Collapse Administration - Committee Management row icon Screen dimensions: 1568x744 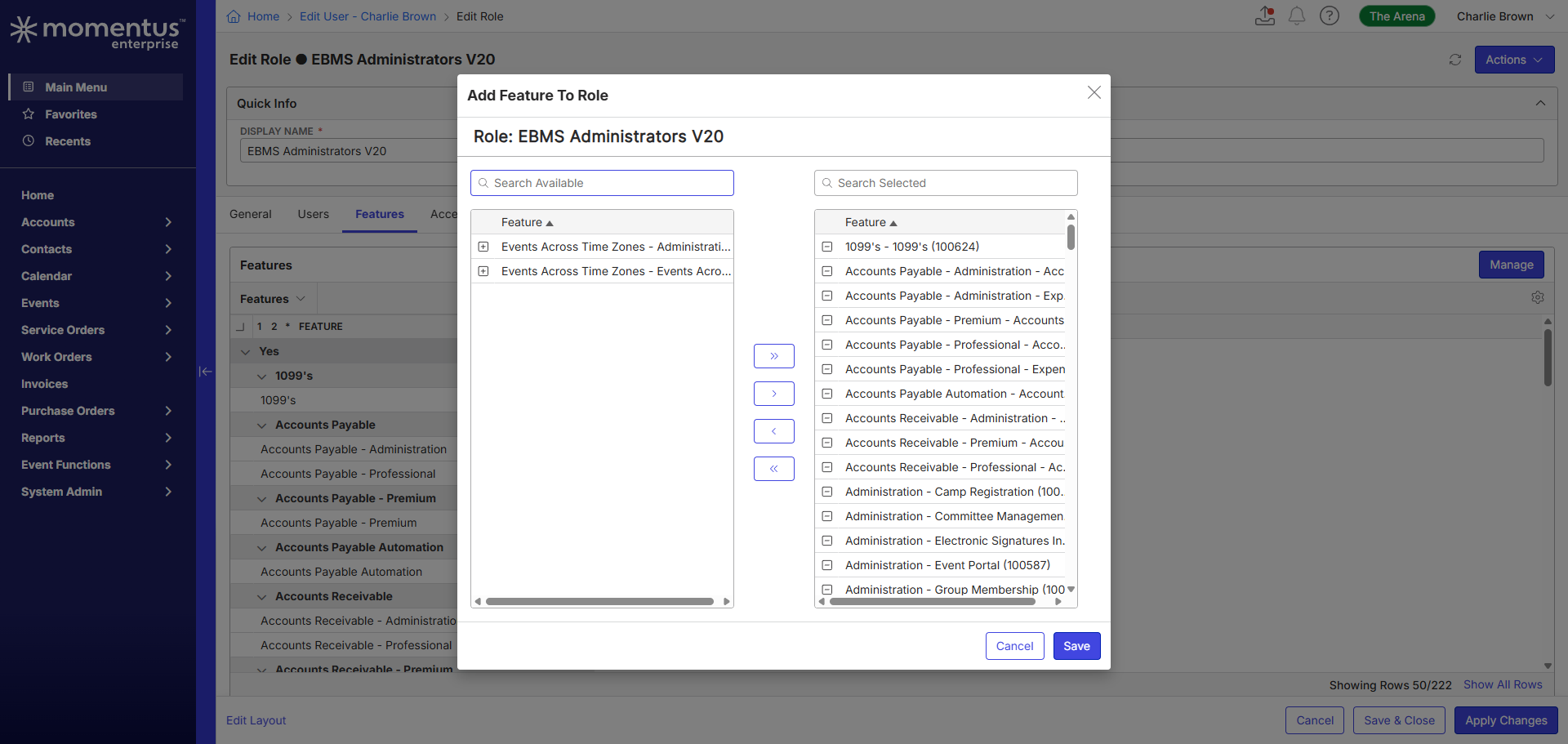[827, 516]
